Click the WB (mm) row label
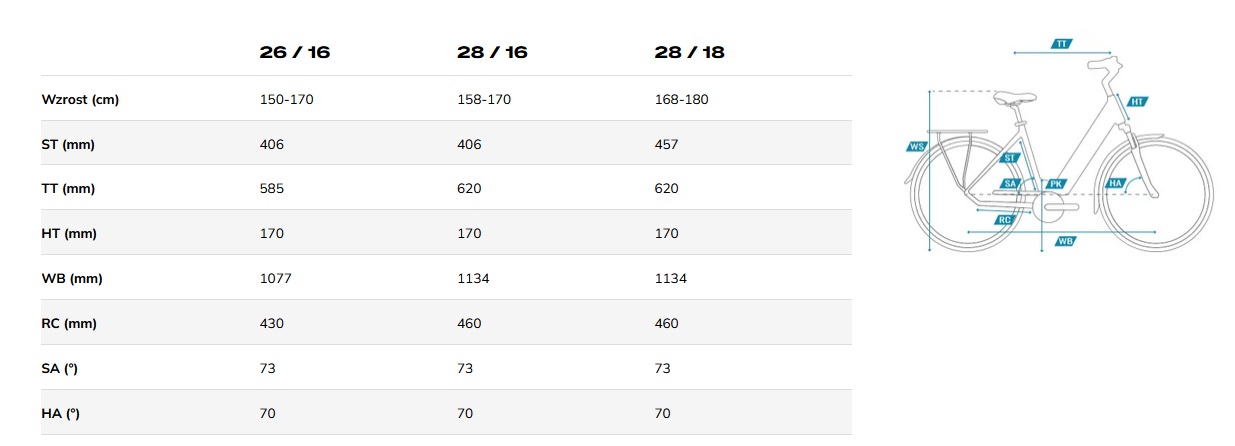The image size is (1235, 446). click(x=72, y=279)
